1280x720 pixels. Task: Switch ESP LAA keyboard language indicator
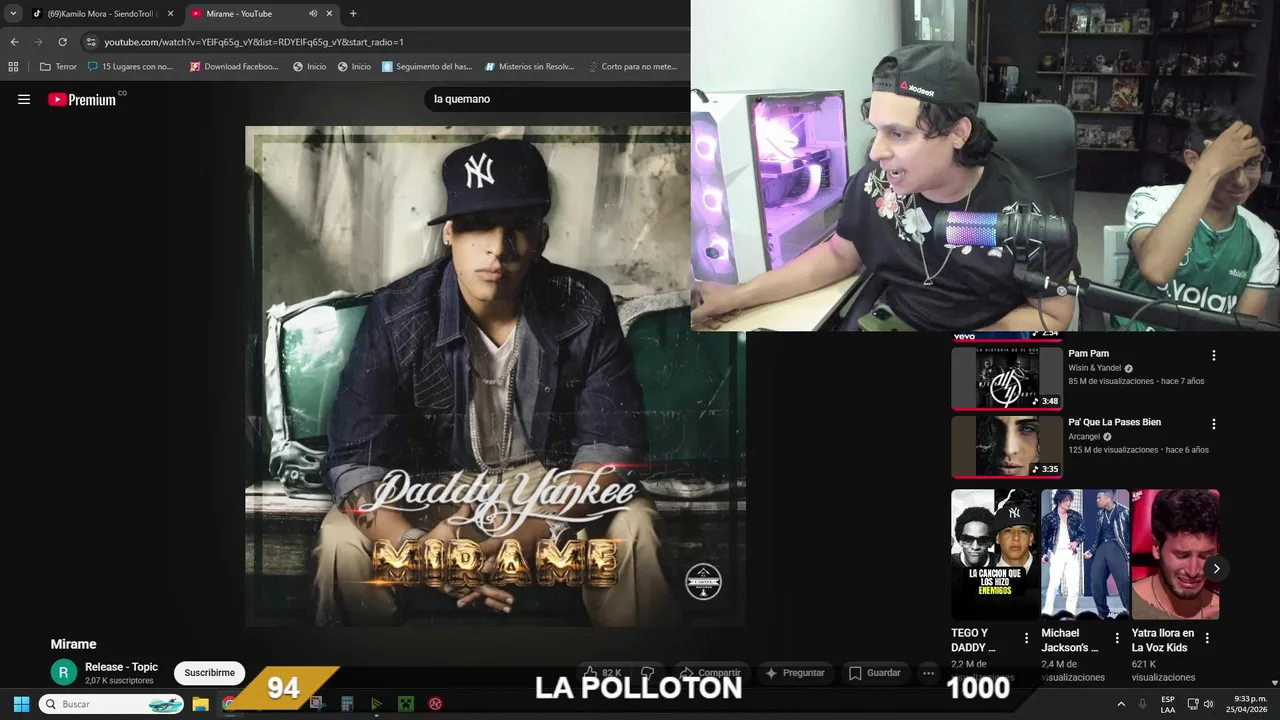(x=1168, y=704)
